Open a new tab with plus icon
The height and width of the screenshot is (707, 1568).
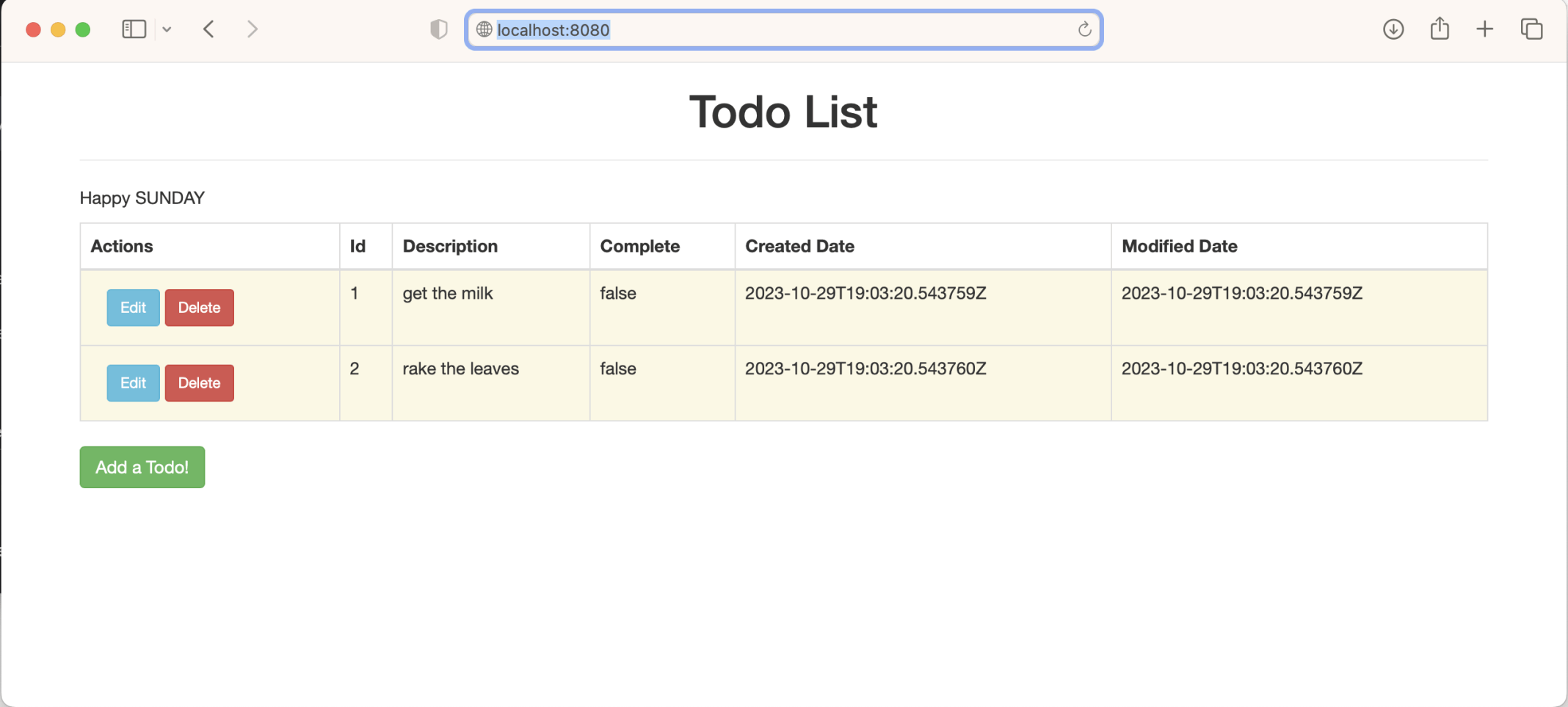tap(1484, 29)
